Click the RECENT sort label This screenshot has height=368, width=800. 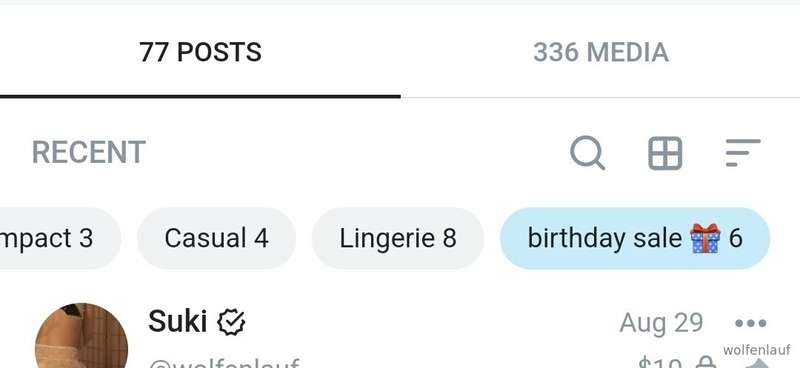[89, 152]
